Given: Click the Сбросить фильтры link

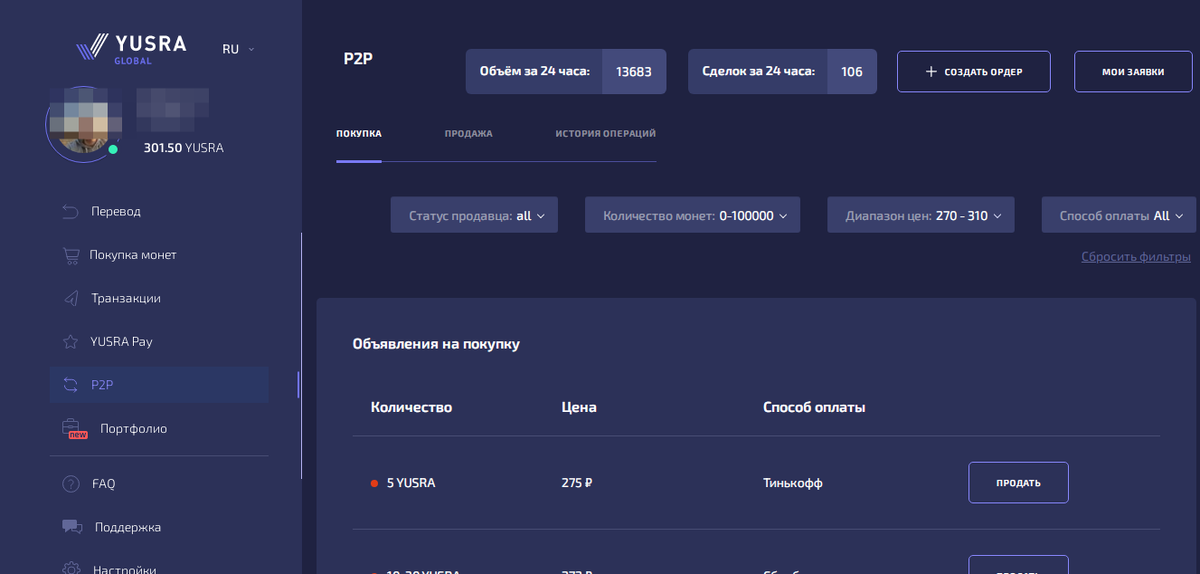Looking at the screenshot, I should [x=1136, y=257].
